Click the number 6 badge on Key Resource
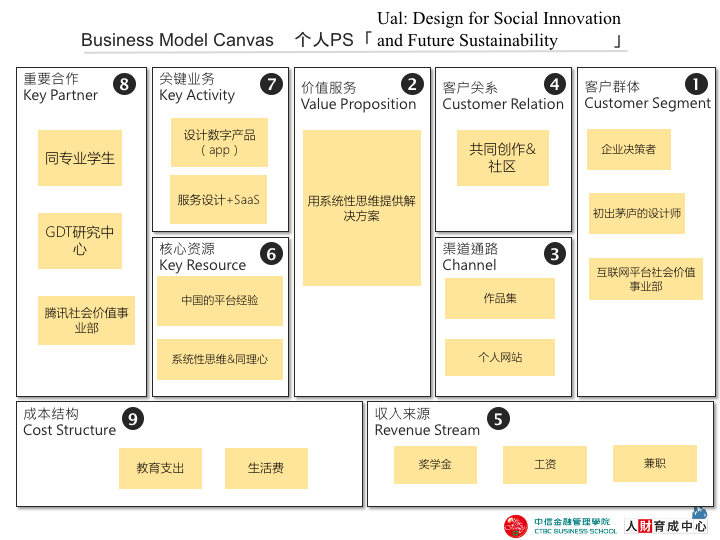This screenshot has width=720, height=540. [x=271, y=254]
